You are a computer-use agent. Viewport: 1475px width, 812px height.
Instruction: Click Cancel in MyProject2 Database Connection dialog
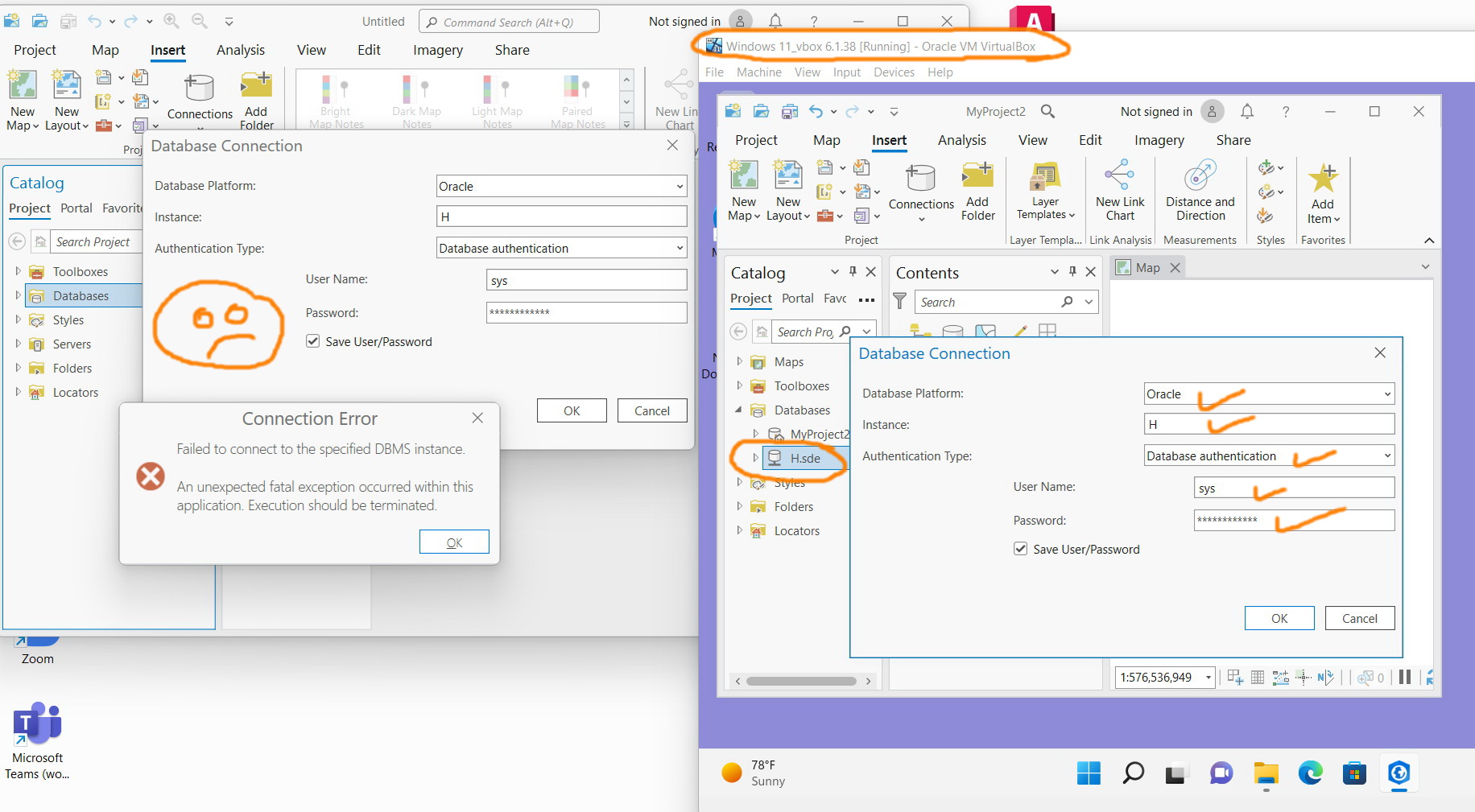click(x=1360, y=618)
